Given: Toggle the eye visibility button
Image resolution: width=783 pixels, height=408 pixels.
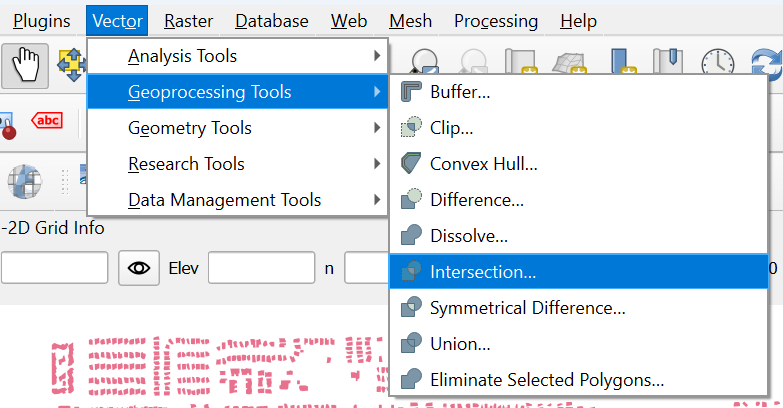Looking at the screenshot, I should (139, 268).
